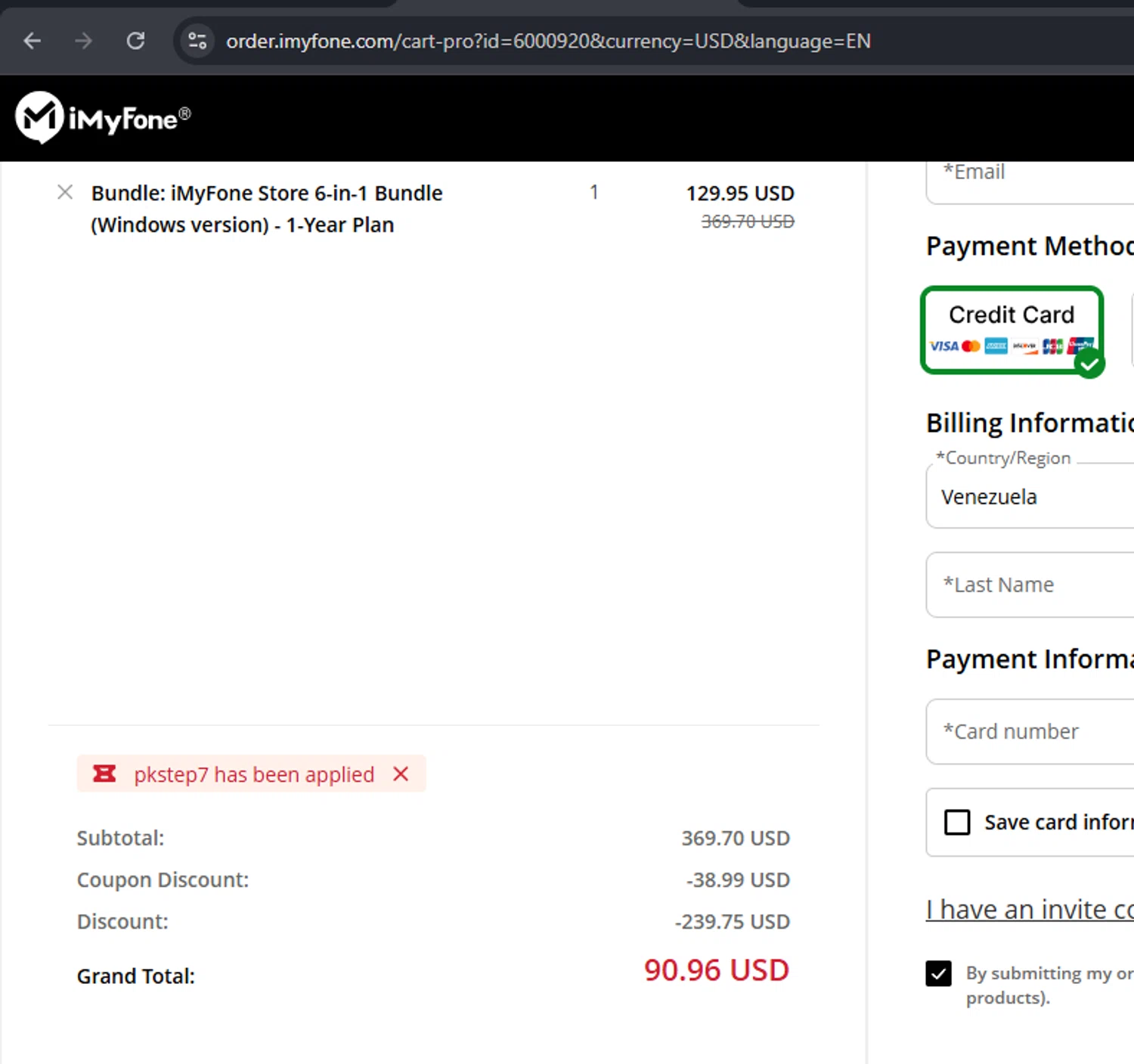Remove the 6-in-1 Bundle from cart
This screenshot has width=1134, height=1064.
click(65, 192)
